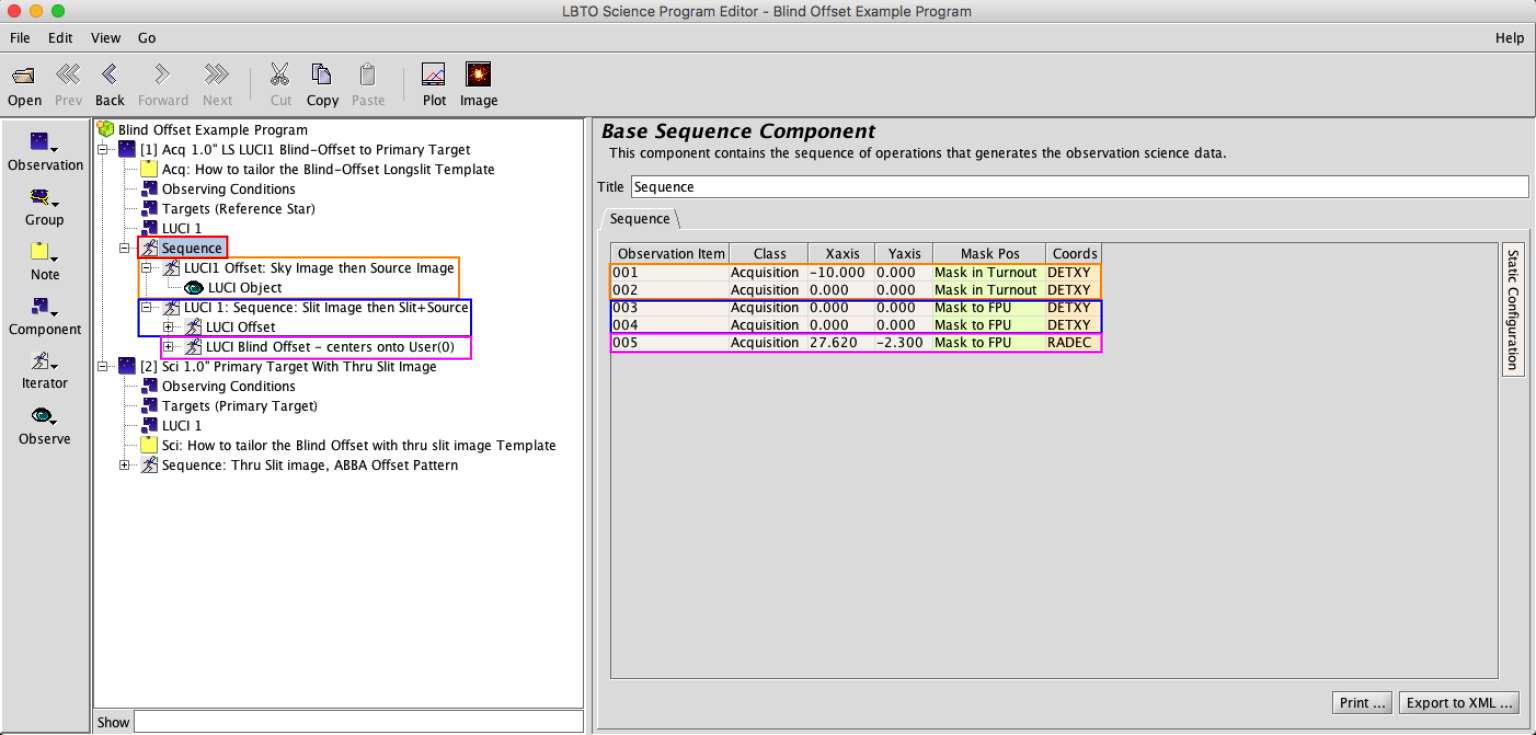Click Export to XML ... button

[x=1459, y=703]
